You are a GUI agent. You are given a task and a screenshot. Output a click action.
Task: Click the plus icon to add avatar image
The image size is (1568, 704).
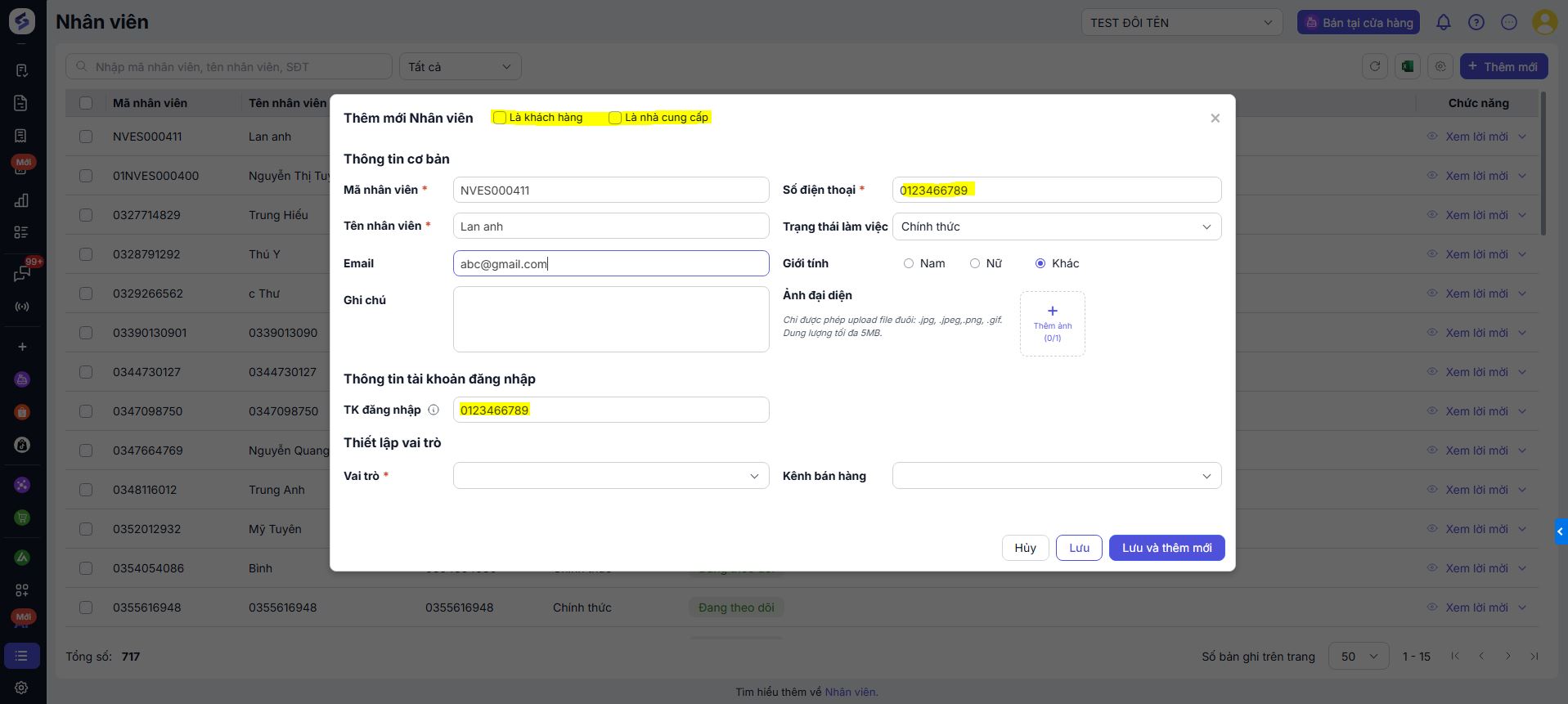[1052, 312]
